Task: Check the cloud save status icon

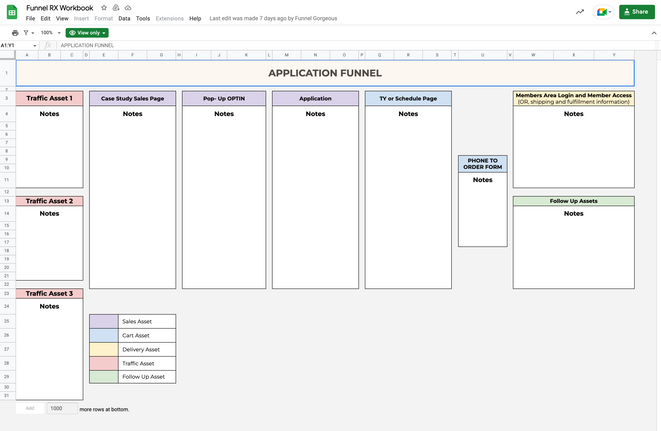Action: coord(128,7)
